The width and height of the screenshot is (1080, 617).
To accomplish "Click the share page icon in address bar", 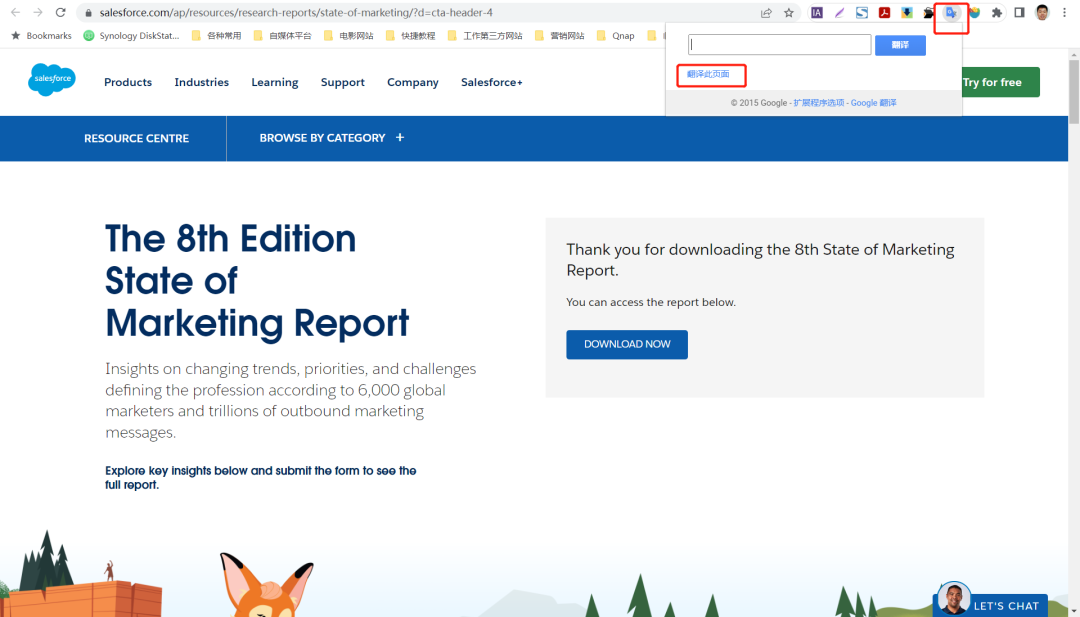I will (766, 13).
